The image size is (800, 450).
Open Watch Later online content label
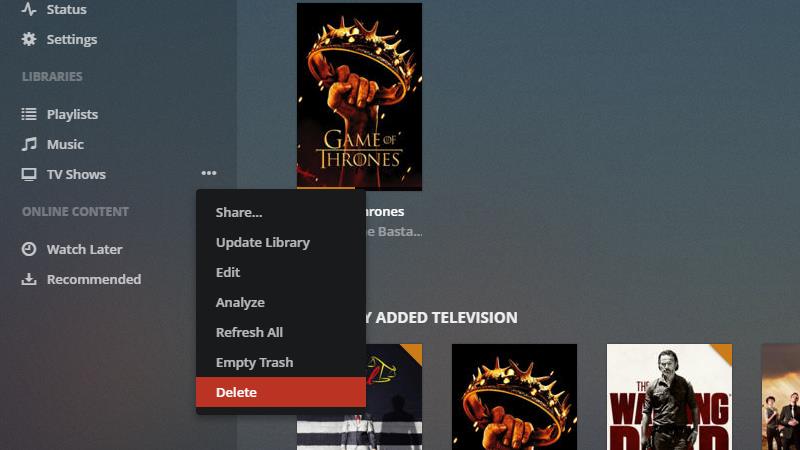pos(85,249)
